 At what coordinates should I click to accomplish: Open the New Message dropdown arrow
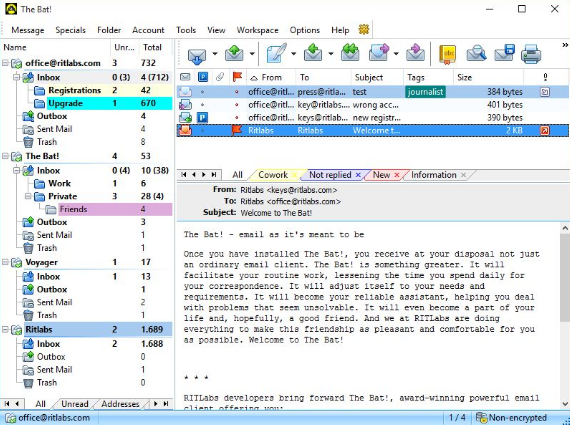[293, 54]
